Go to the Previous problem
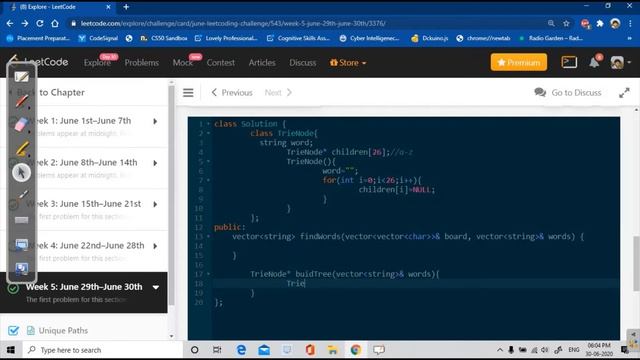This screenshot has width=640, height=360. point(232,93)
